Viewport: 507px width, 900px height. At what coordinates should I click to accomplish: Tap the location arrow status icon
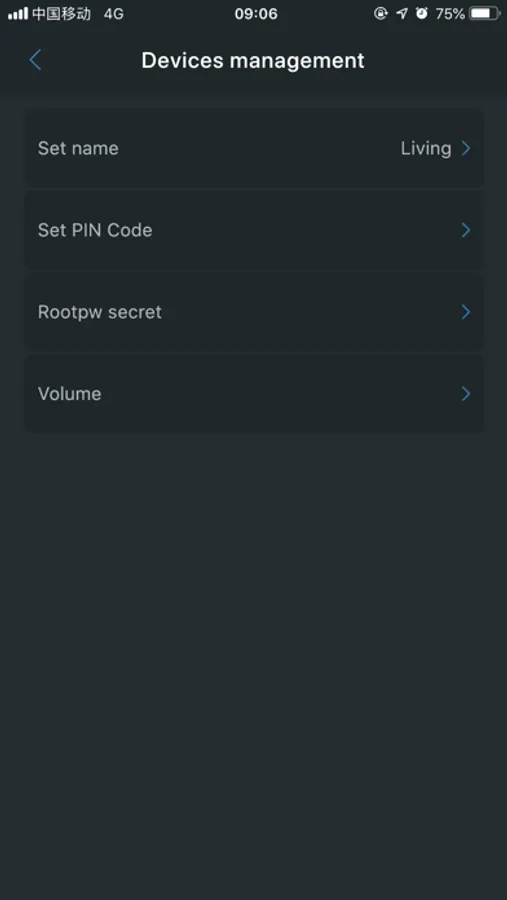(402, 14)
